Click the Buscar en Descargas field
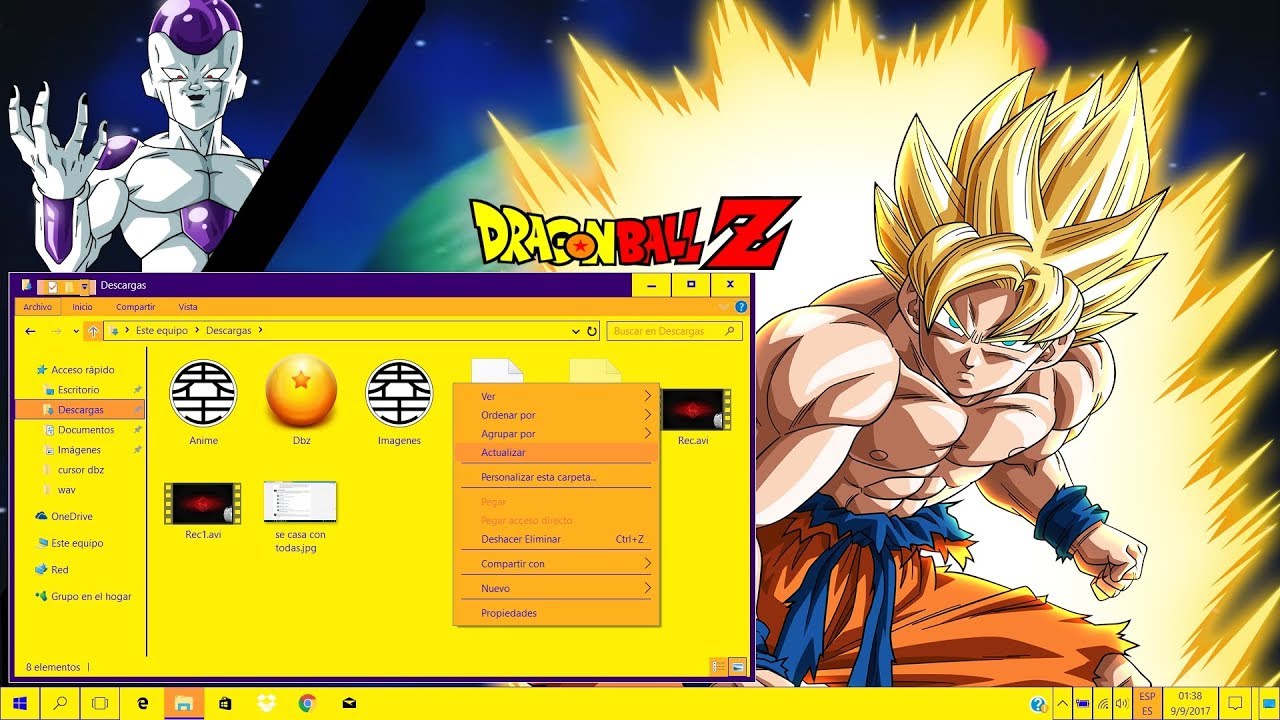The height and width of the screenshot is (720, 1280). coord(675,331)
